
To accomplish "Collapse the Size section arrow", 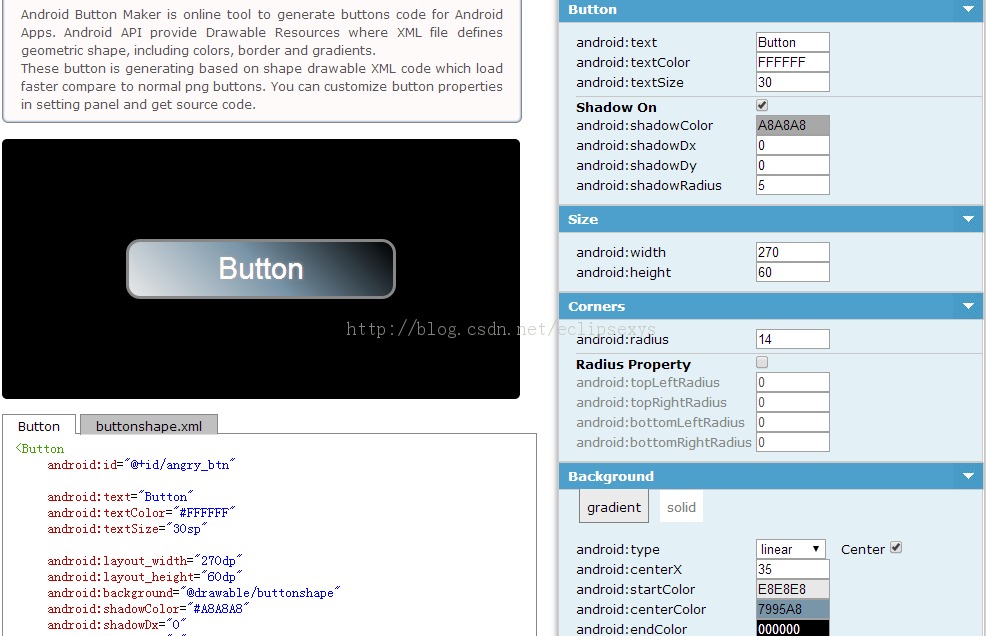I will click(x=967, y=219).
